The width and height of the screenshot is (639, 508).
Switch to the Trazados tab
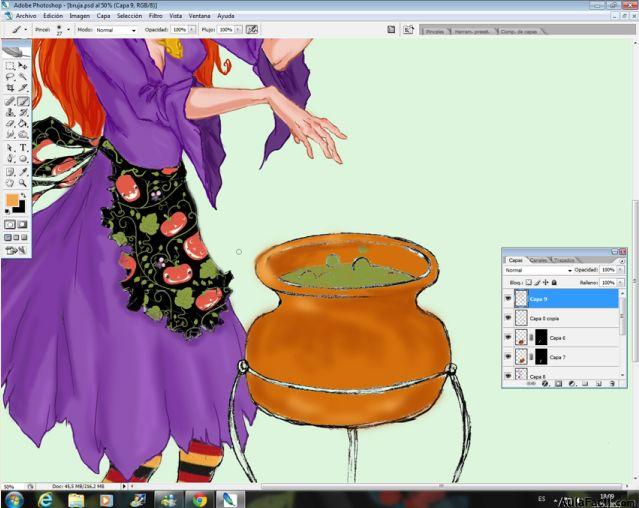point(564,260)
